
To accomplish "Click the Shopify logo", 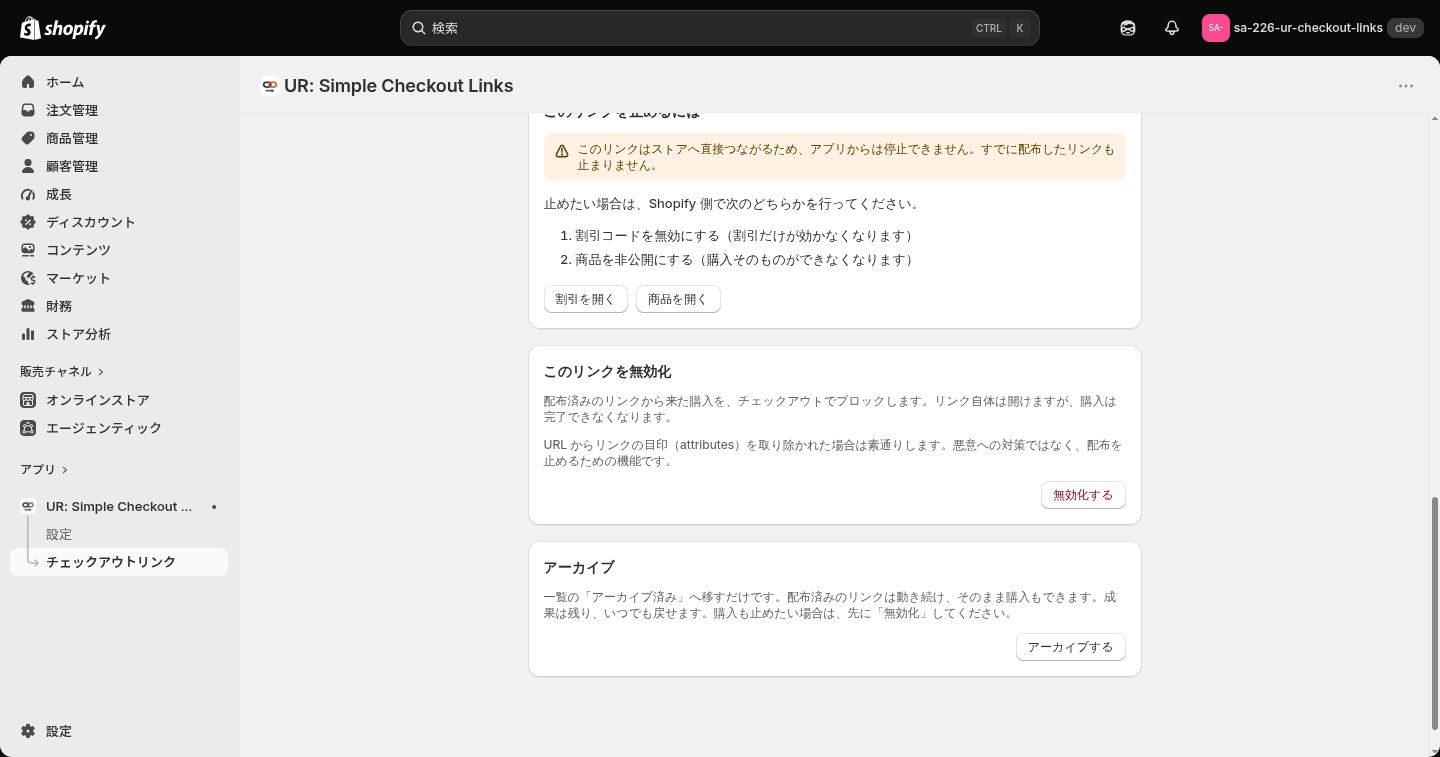I will [x=63, y=28].
